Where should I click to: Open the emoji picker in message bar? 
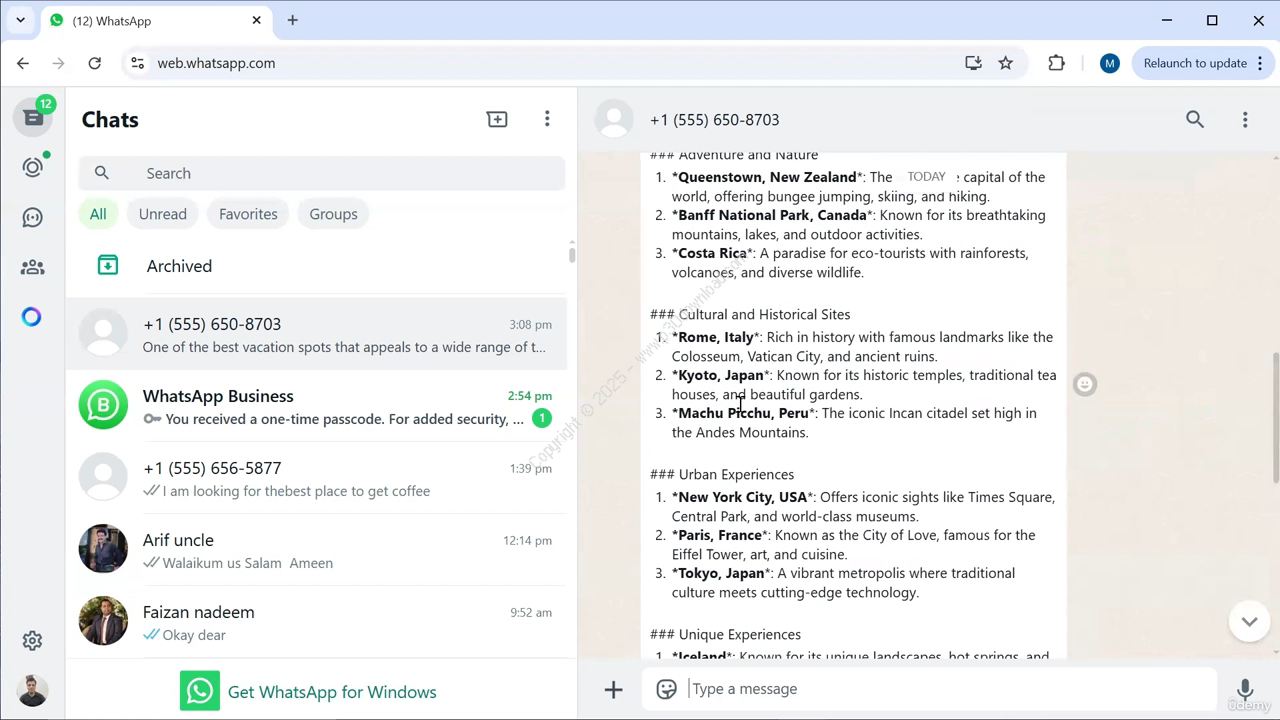666,689
